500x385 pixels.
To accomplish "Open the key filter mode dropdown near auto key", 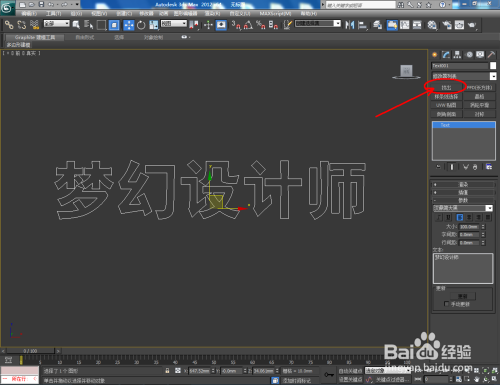I will [388, 371].
